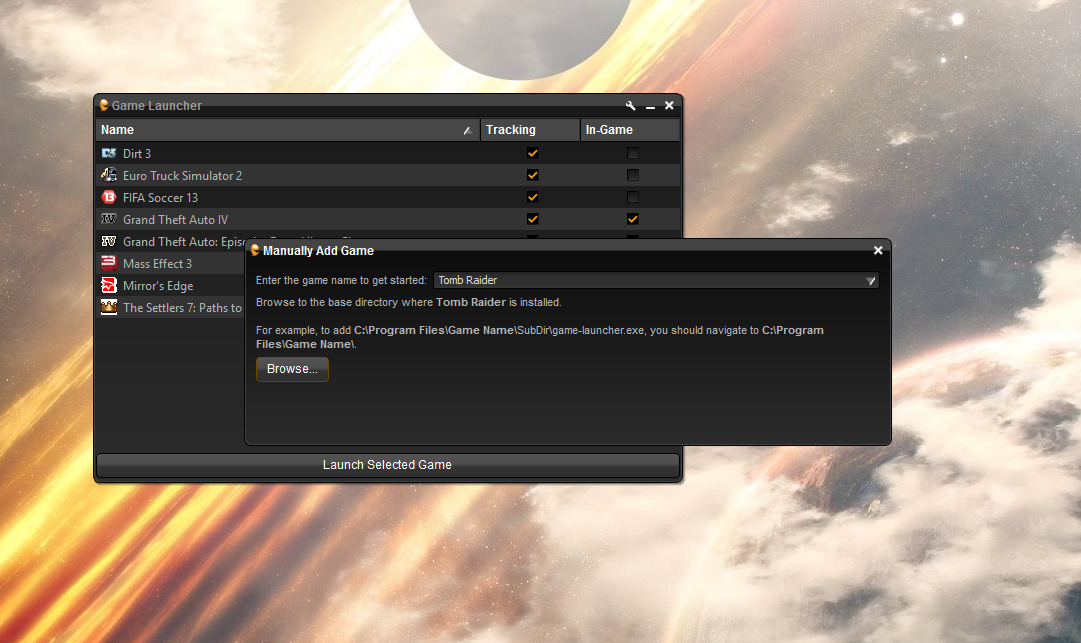The width and height of the screenshot is (1081, 643).
Task: Select the Mirror's Edge icon
Action: [110, 285]
